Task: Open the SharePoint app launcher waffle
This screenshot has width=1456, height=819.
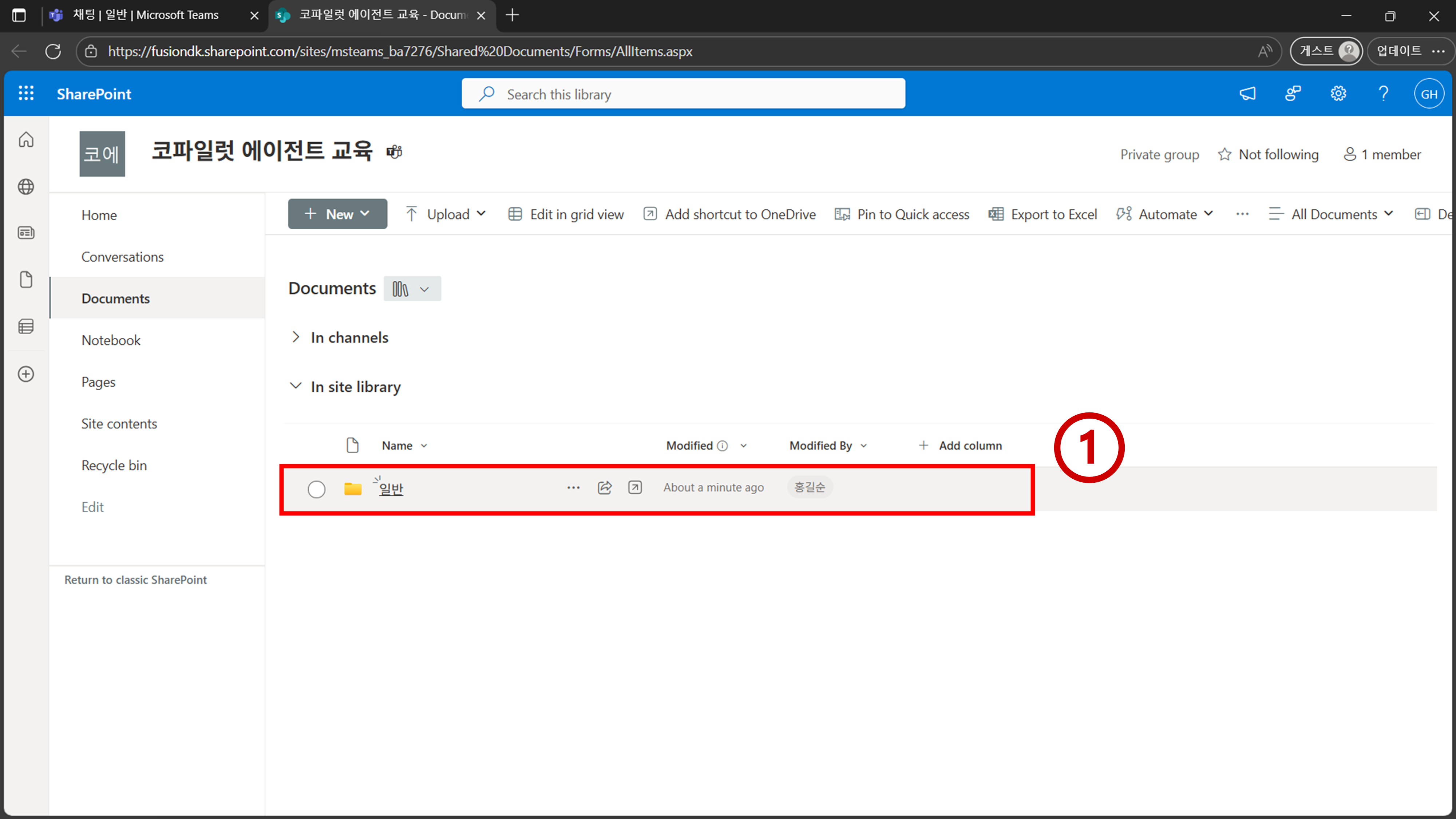Action: coord(26,93)
